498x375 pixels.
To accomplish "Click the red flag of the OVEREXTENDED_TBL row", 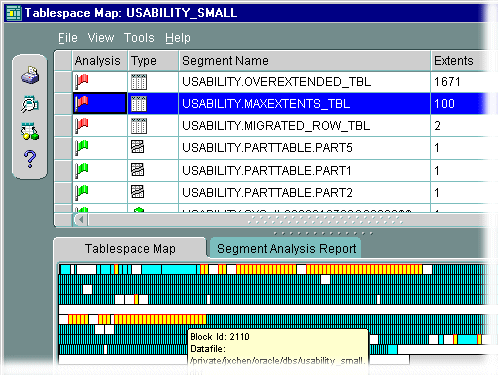I will (x=81, y=82).
